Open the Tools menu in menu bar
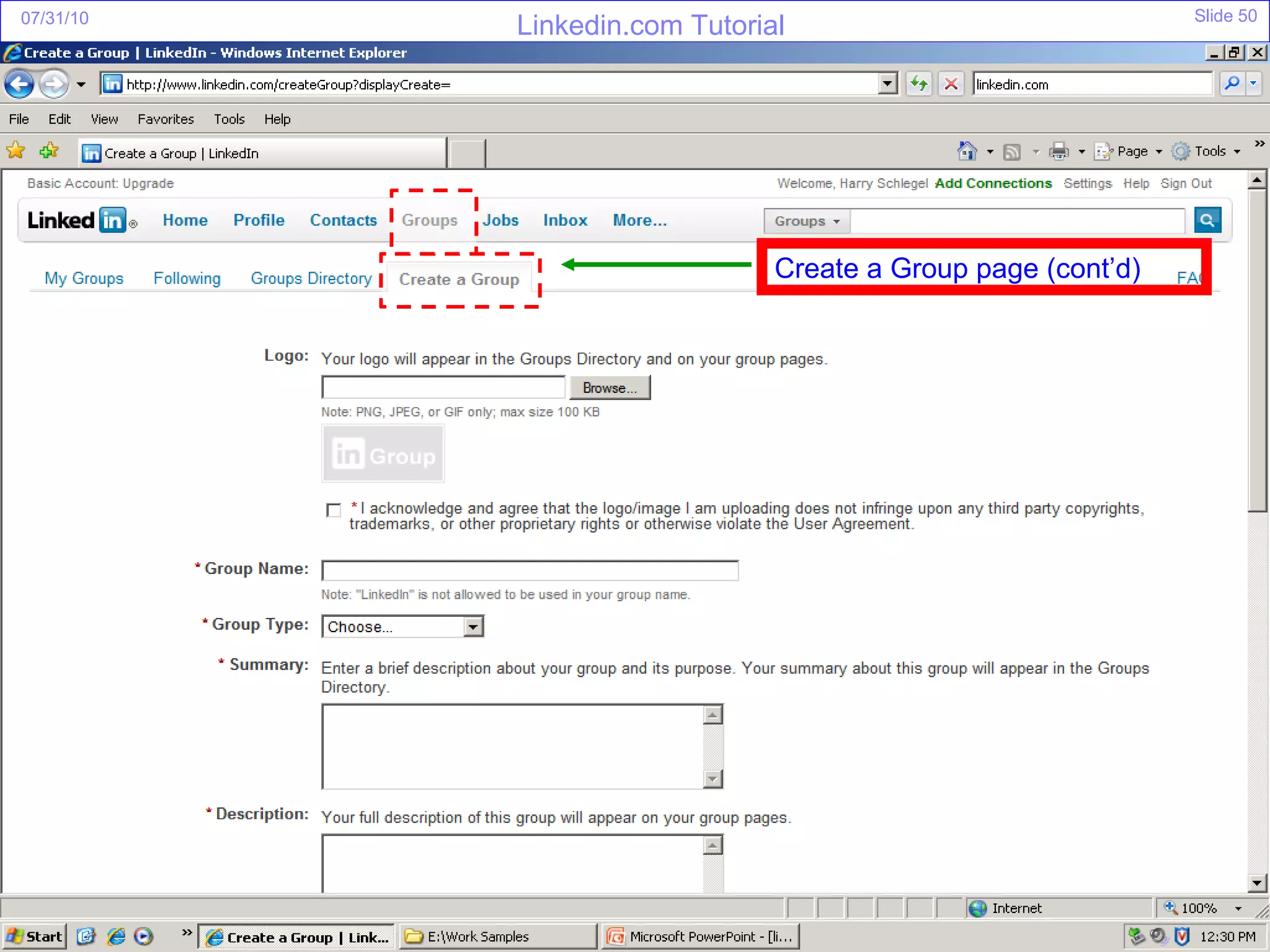Image resolution: width=1270 pixels, height=952 pixels. 229,119
